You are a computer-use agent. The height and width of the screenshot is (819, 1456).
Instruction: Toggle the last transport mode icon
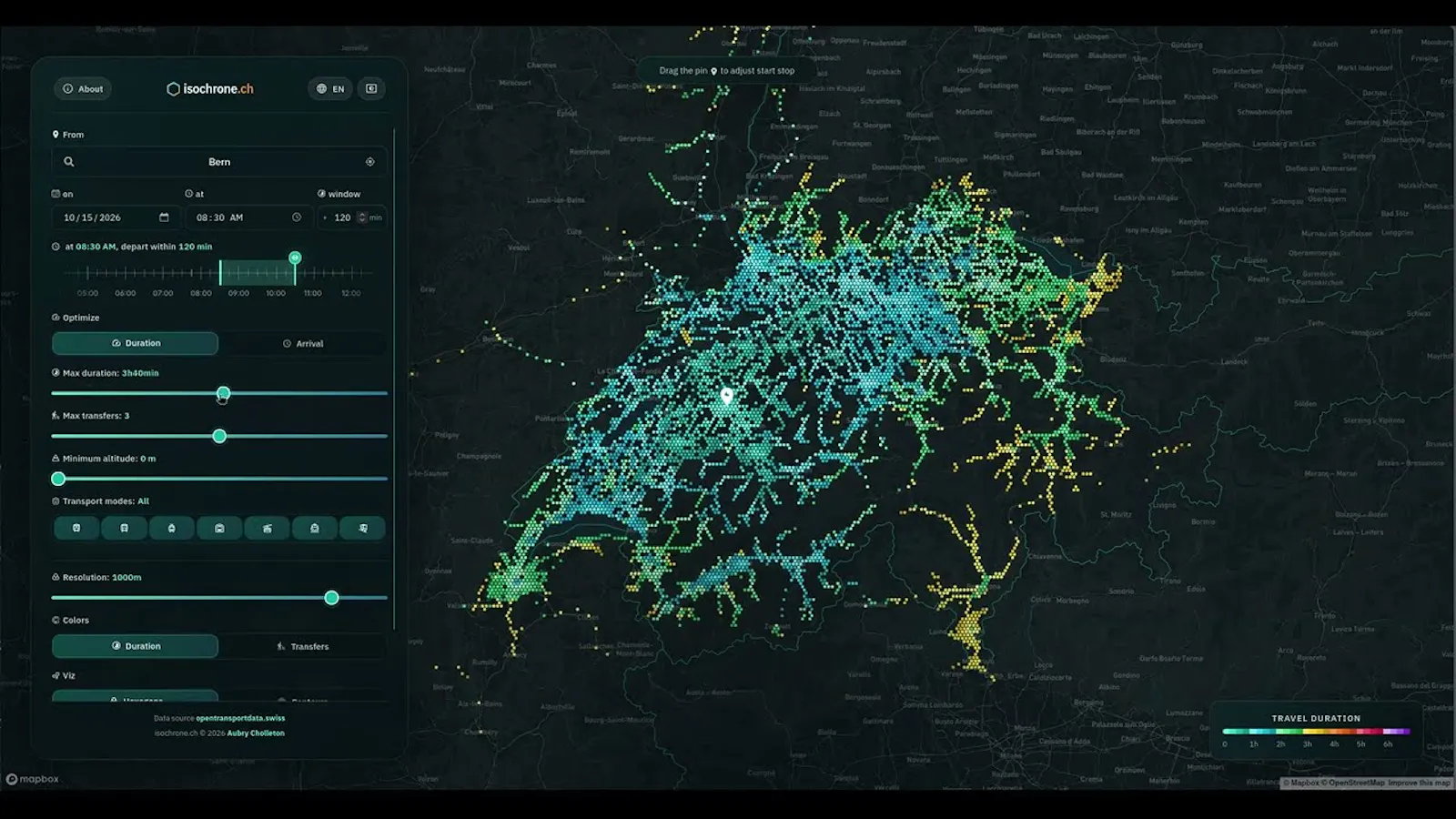[x=362, y=528]
